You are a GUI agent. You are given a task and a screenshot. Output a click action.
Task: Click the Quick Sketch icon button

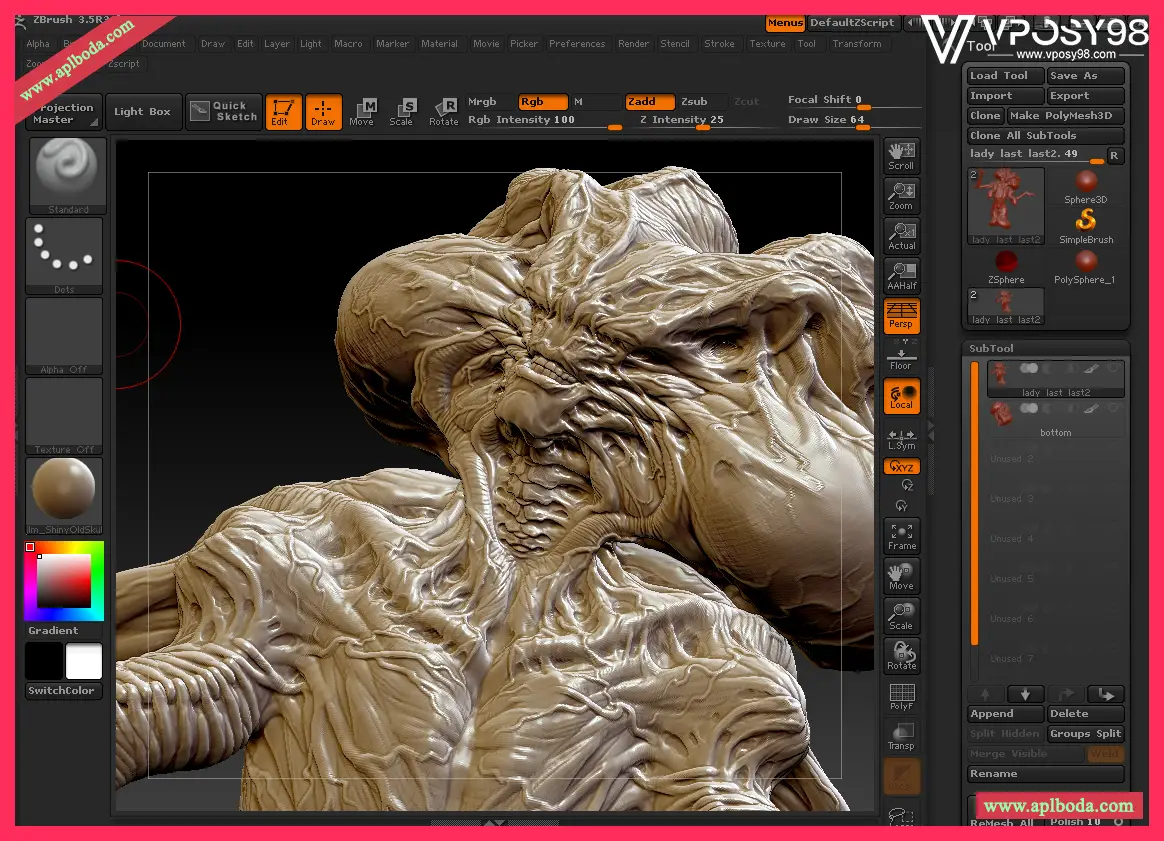pyautogui.click(x=225, y=111)
